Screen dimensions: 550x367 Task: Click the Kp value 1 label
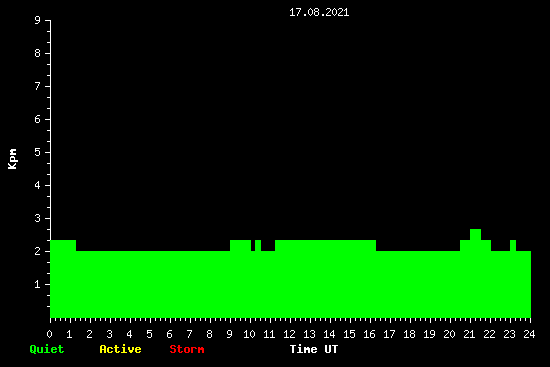coord(38,284)
